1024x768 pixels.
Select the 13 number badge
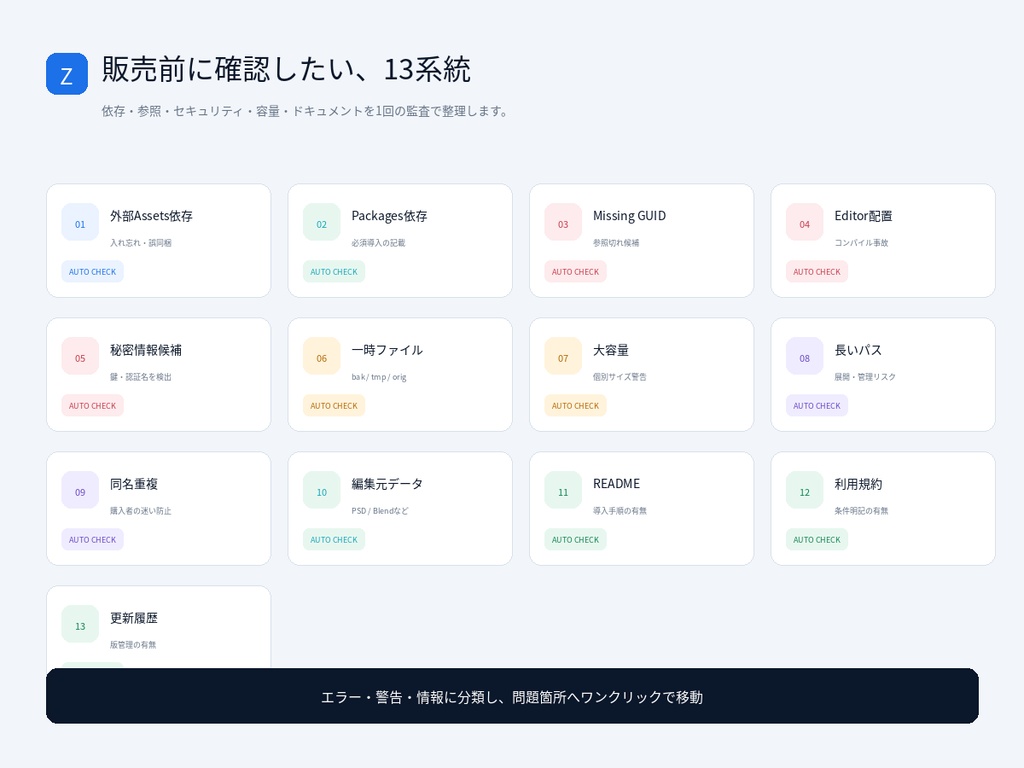pyautogui.click(x=80, y=624)
